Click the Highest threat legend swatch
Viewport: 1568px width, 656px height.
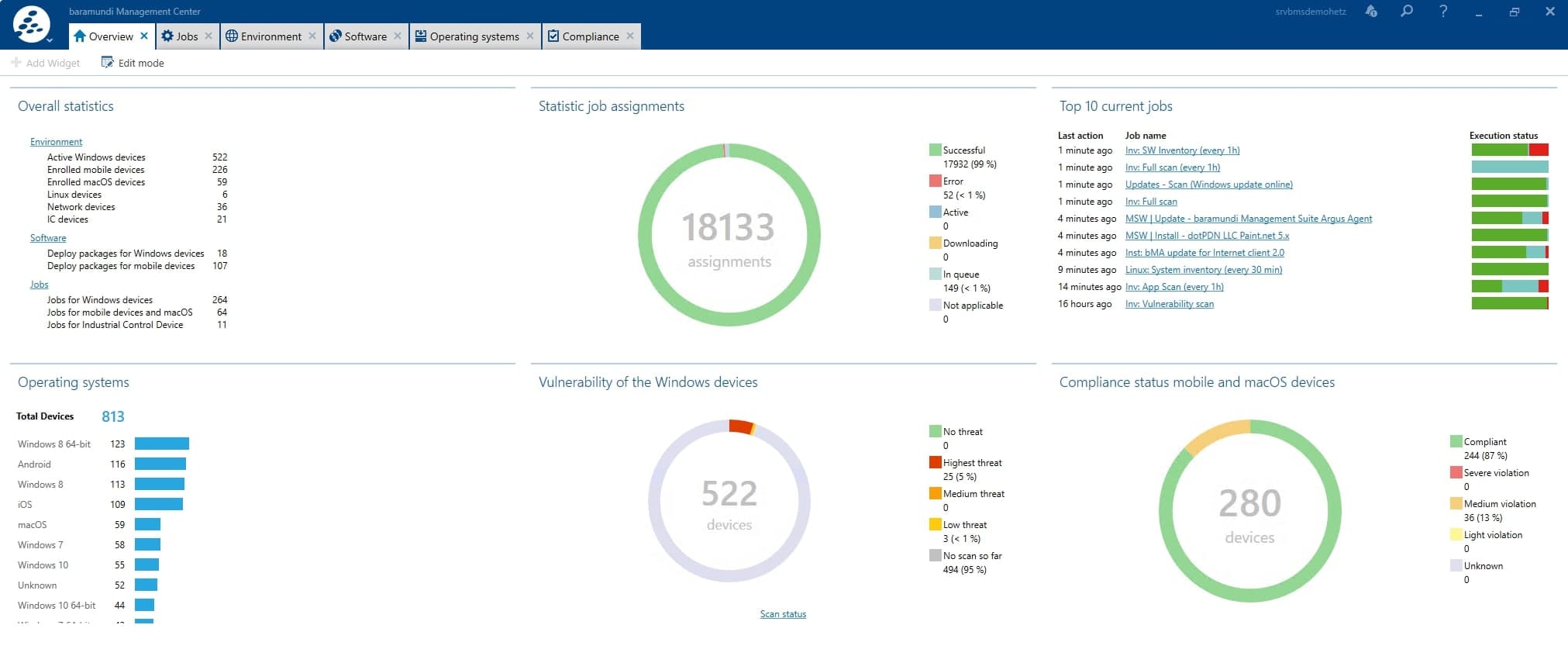[x=936, y=462]
